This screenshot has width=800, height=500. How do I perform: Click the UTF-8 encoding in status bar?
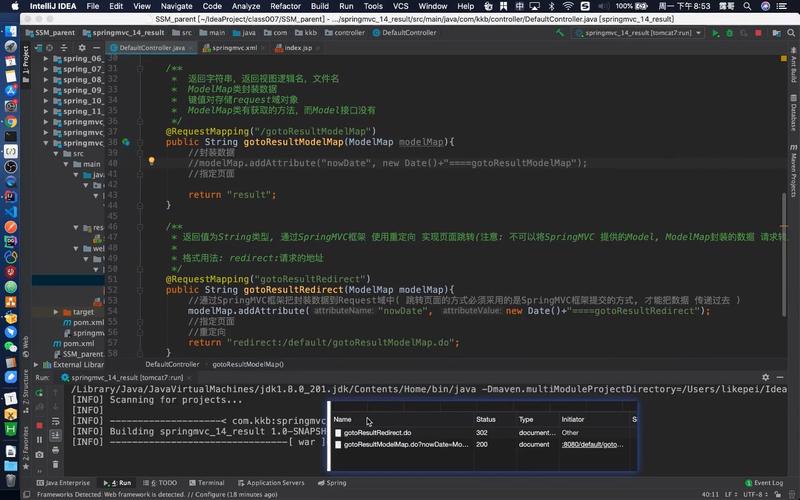click(755, 494)
